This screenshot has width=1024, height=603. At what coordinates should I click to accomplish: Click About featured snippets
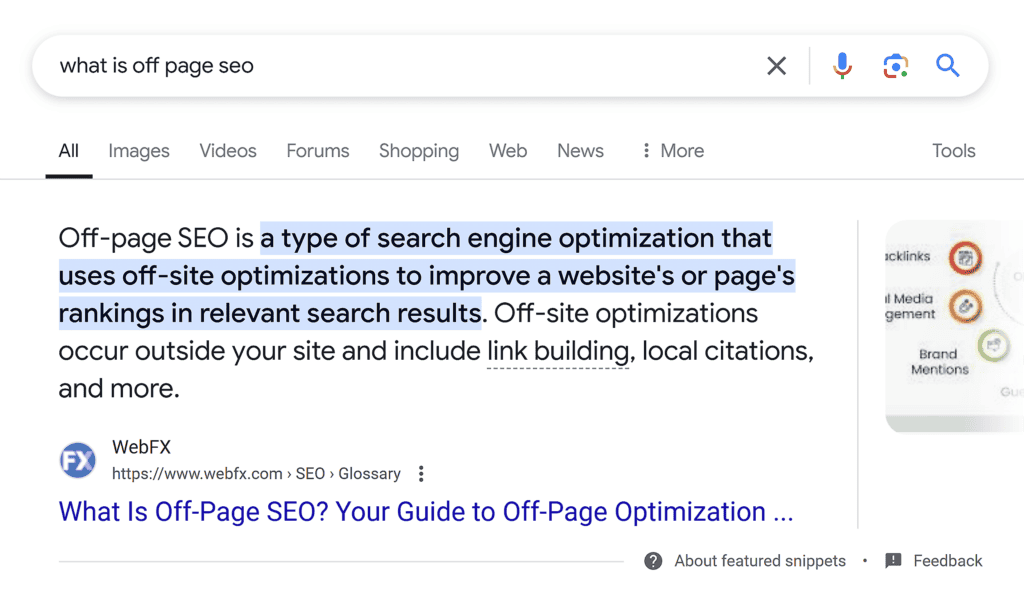pos(760,561)
